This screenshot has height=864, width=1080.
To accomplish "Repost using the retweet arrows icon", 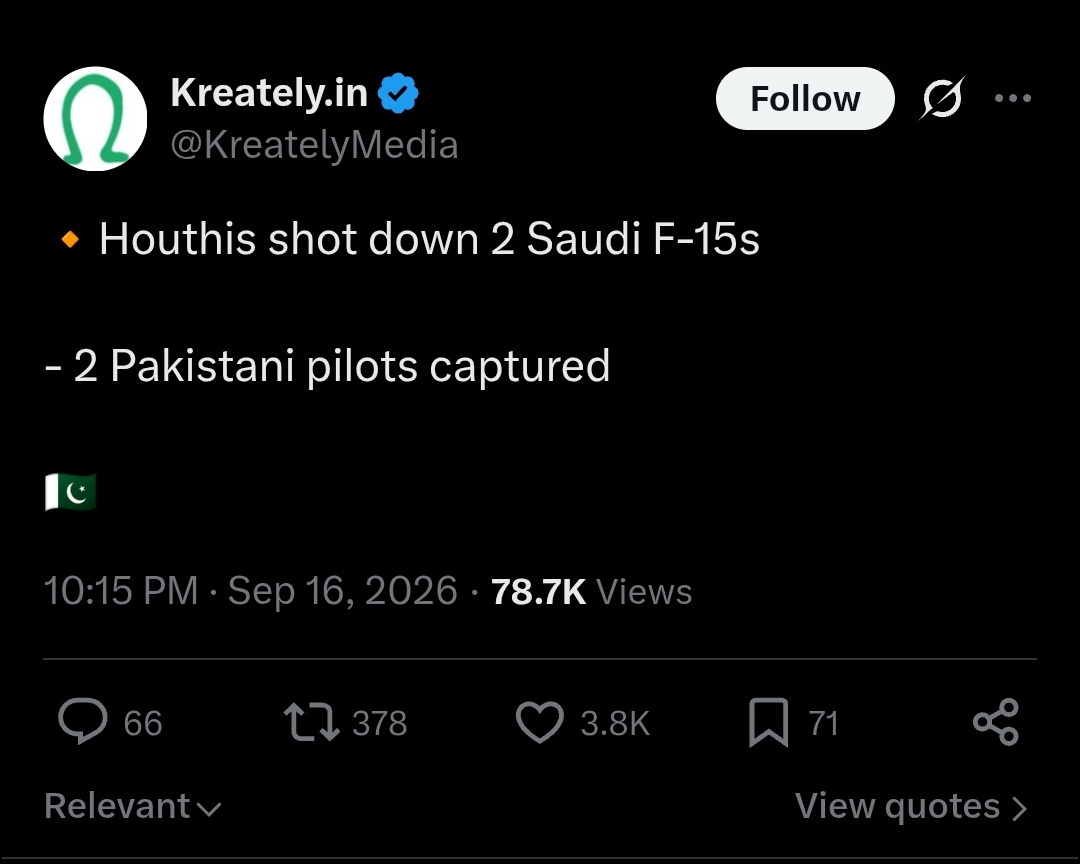I will (x=311, y=721).
